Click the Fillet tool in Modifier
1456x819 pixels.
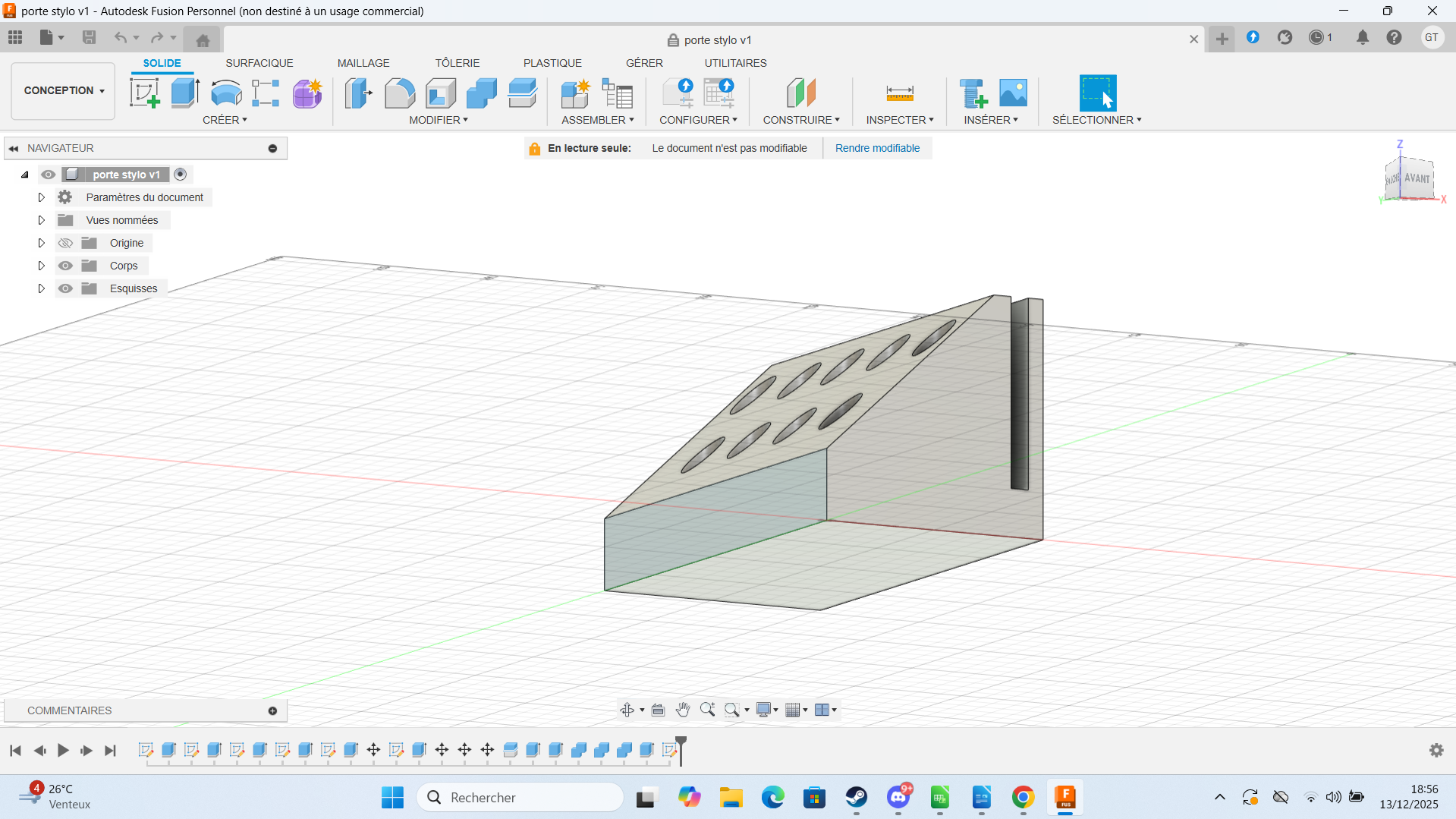pos(399,93)
